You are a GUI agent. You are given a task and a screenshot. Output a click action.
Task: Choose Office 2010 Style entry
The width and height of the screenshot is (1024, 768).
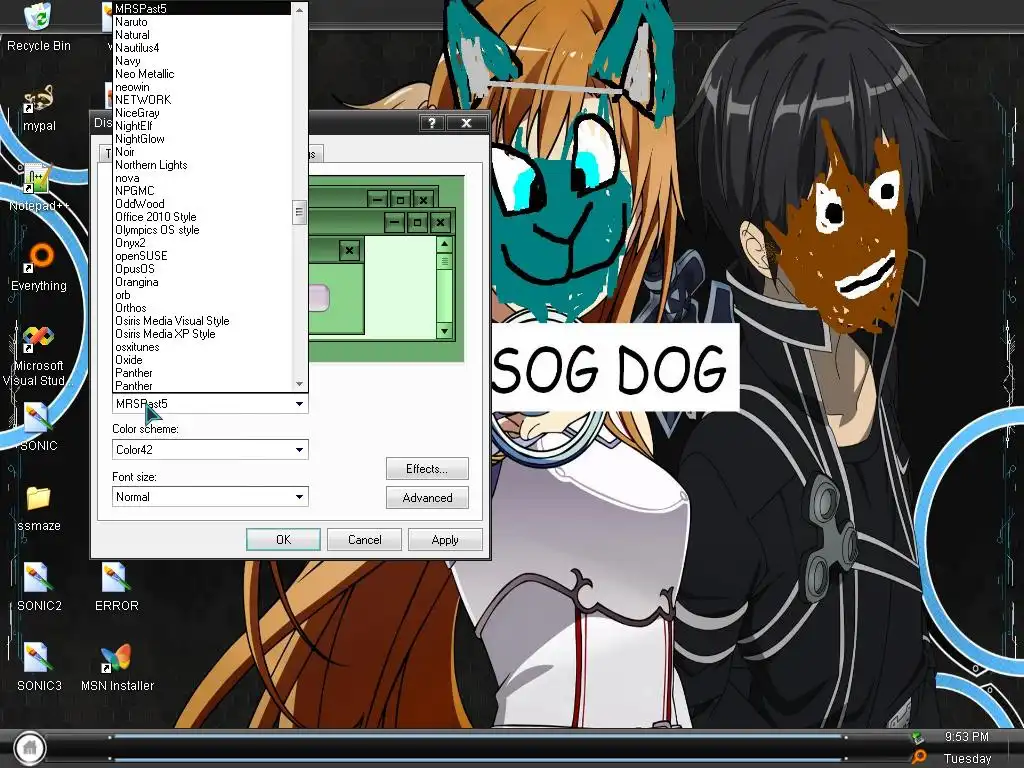pyautogui.click(x=202, y=217)
